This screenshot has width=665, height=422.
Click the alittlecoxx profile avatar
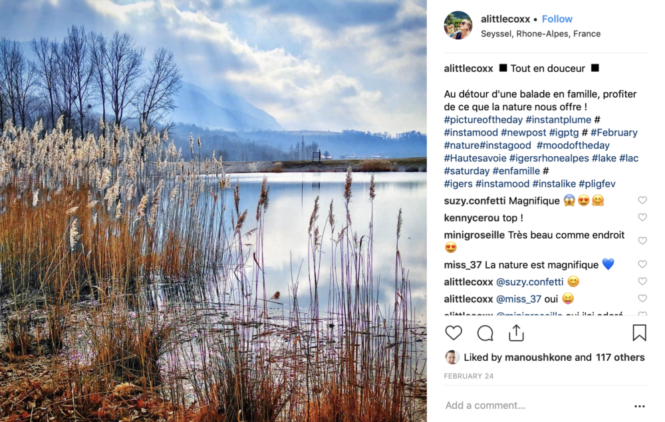pos(458,25)
